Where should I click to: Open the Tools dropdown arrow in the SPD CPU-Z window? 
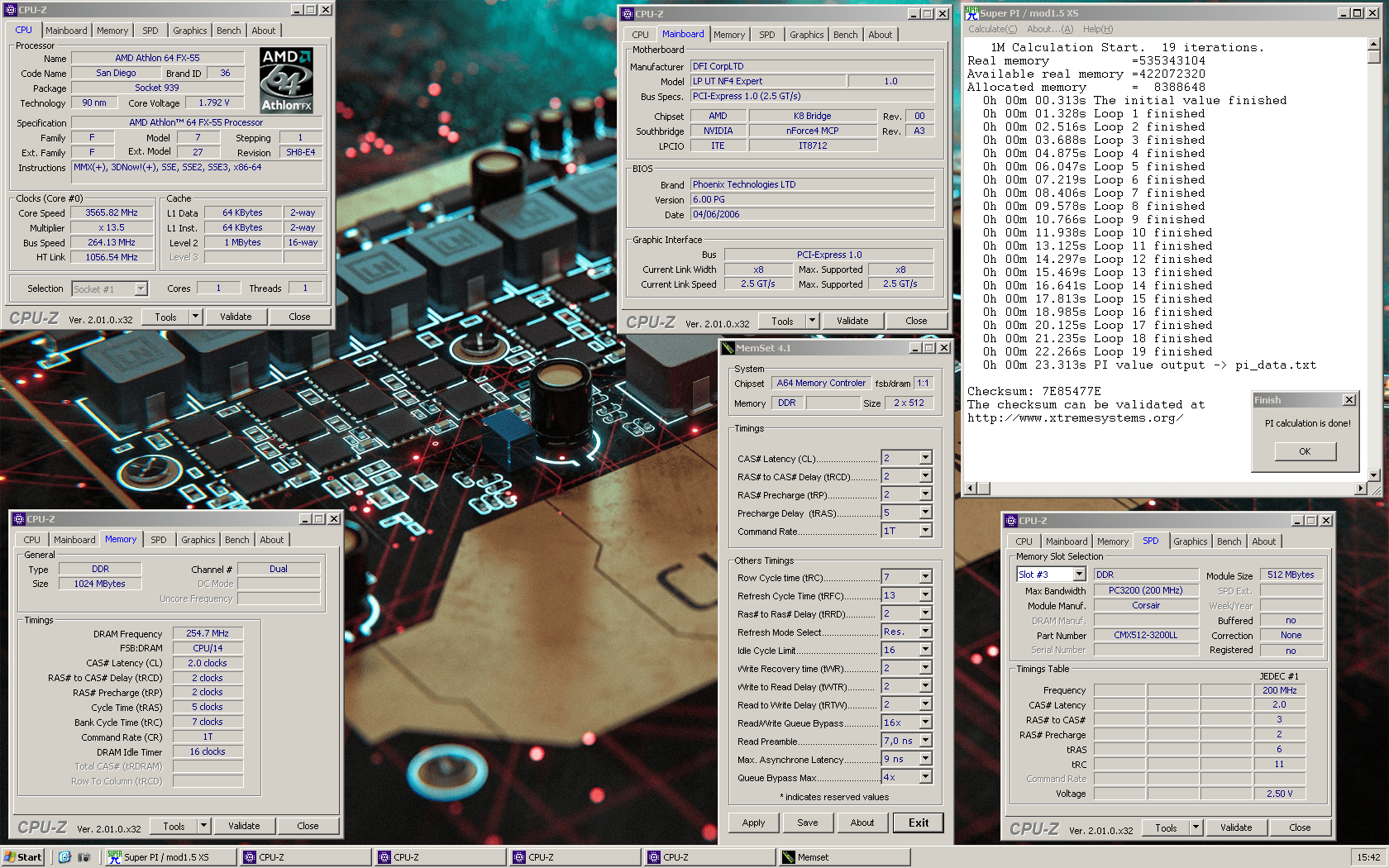pyautogui.click(x=1196, y=827)
